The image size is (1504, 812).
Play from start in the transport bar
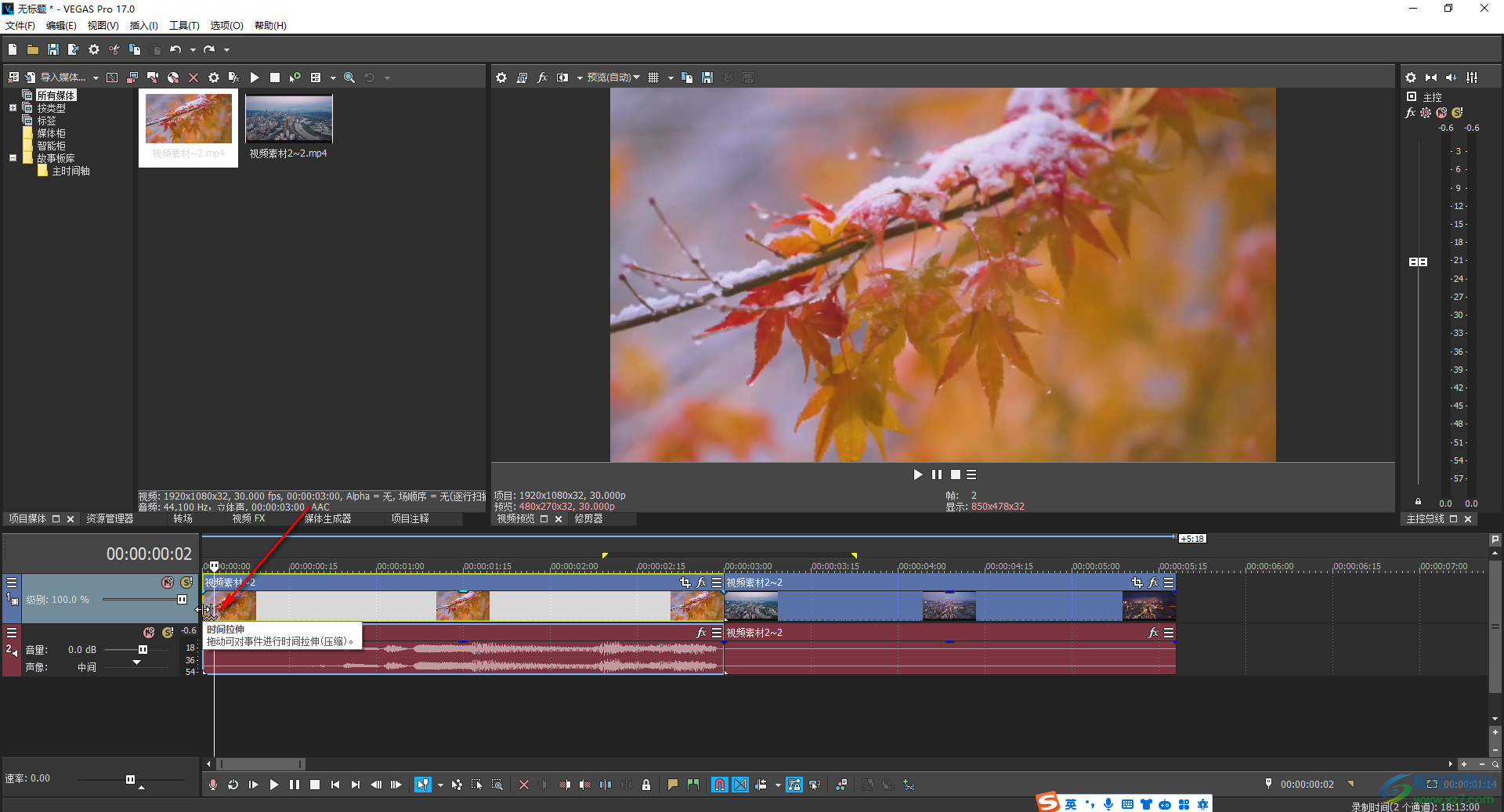coord(254,785)
